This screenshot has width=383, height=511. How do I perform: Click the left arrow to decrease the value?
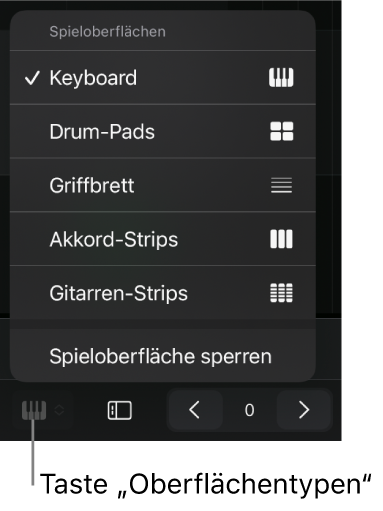pyautogui.click(x=195, y=410)
